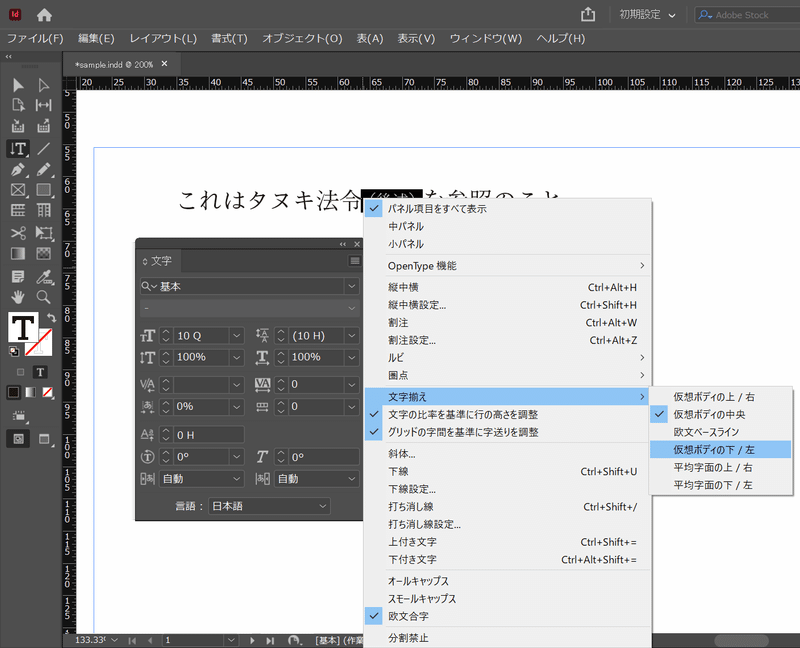Open the ウィンドウ(W) menu

coord(486,39)
